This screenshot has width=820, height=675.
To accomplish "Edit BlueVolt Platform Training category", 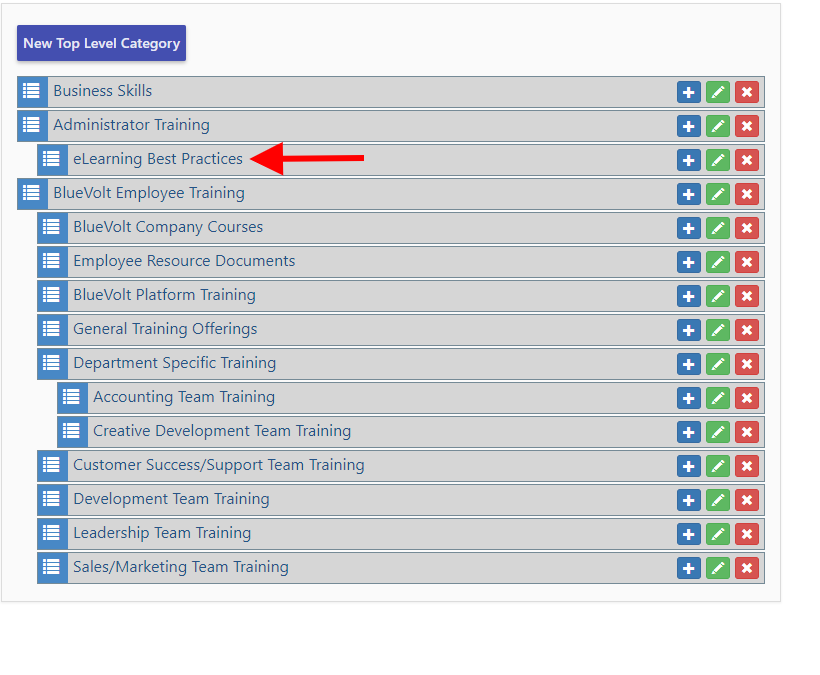I will (718, 296).
